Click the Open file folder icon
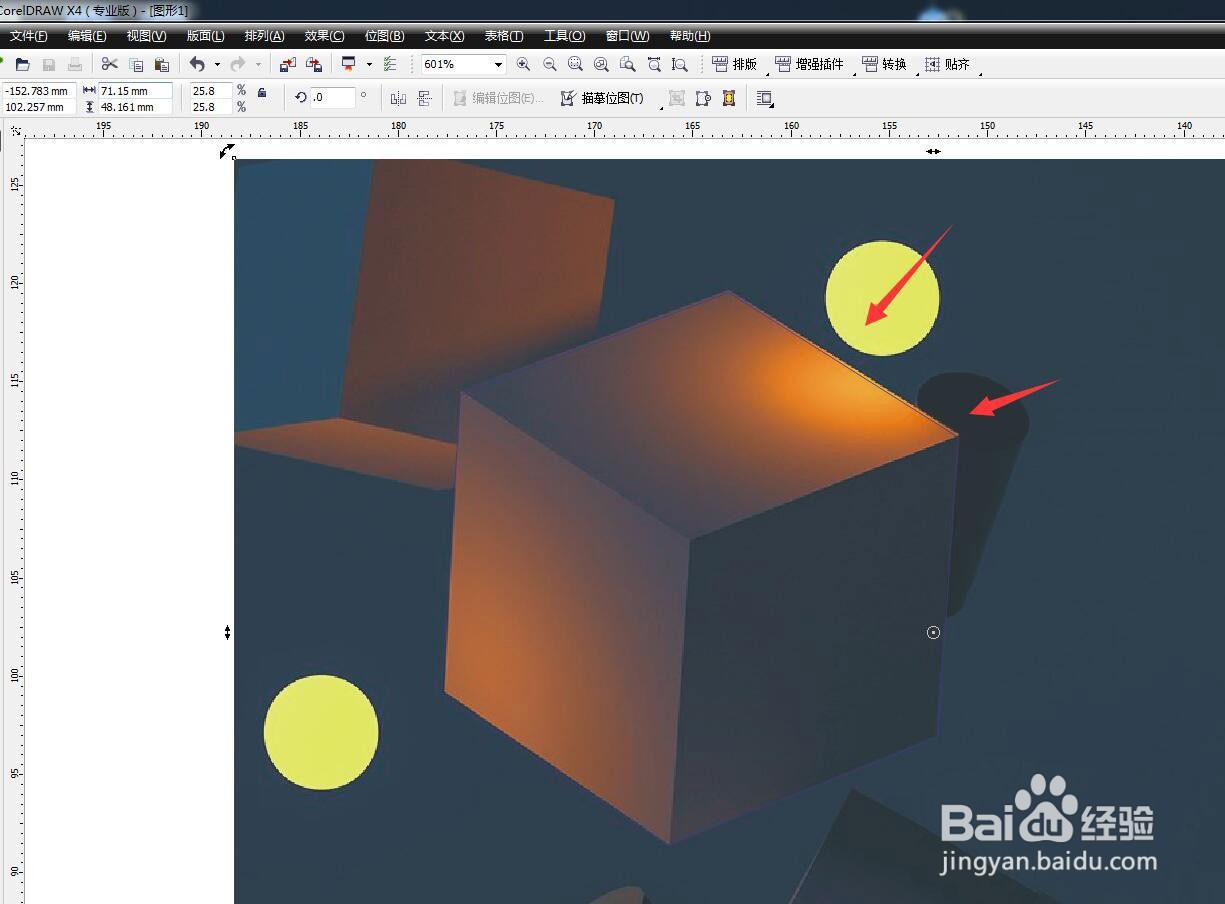Screen dimensions: 1225x904 [x=22, y=64]
